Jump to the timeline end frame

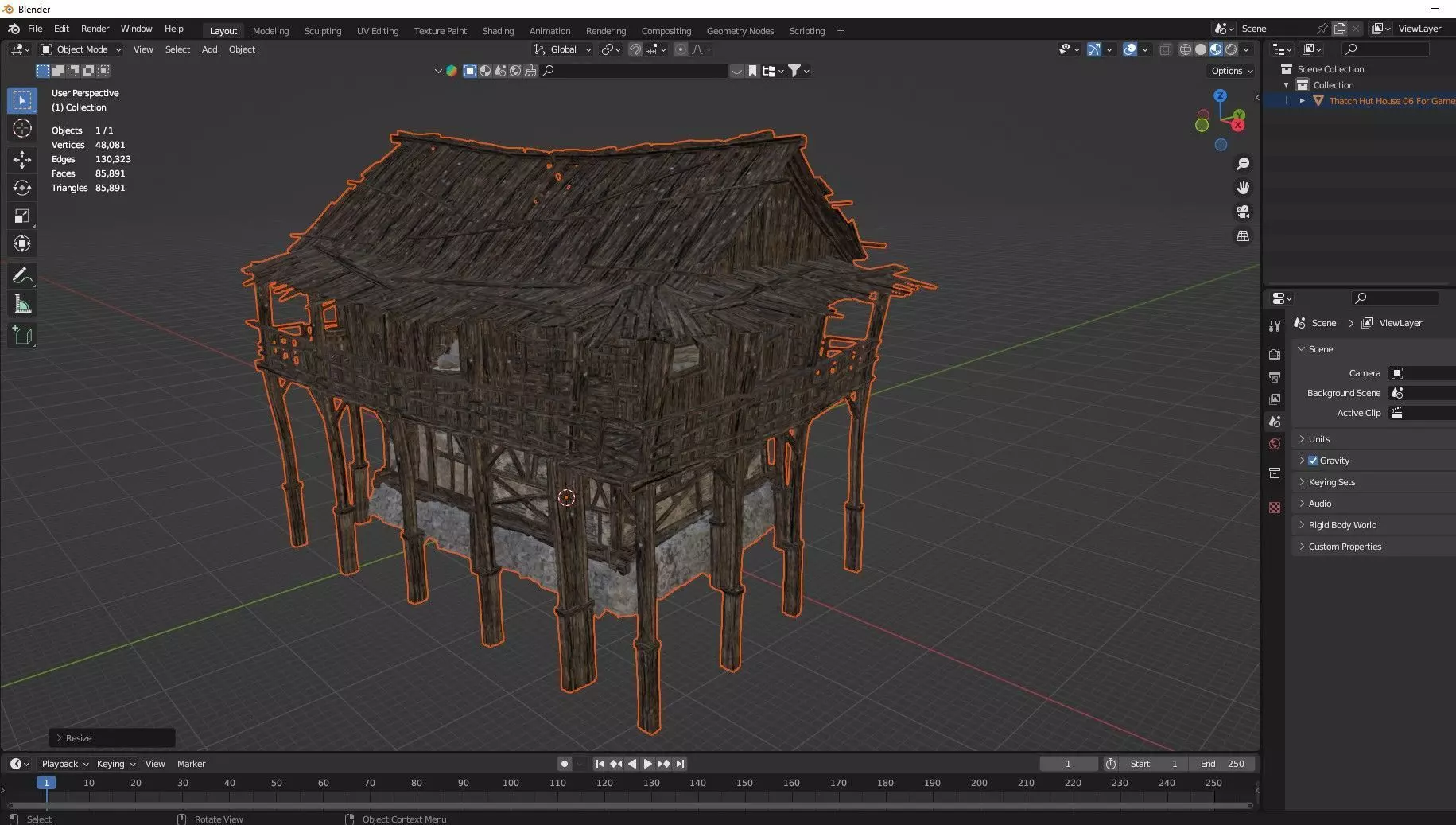[681, 764]
